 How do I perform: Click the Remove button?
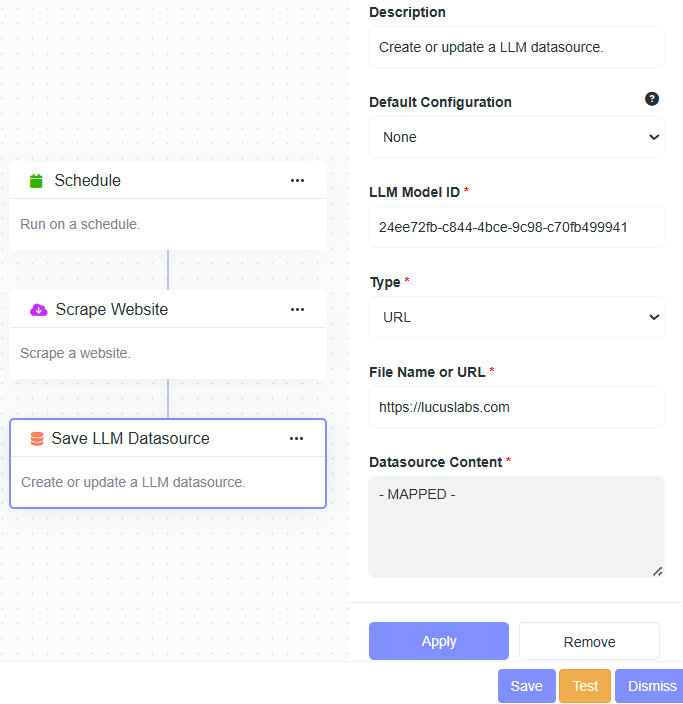coord(589,641)
